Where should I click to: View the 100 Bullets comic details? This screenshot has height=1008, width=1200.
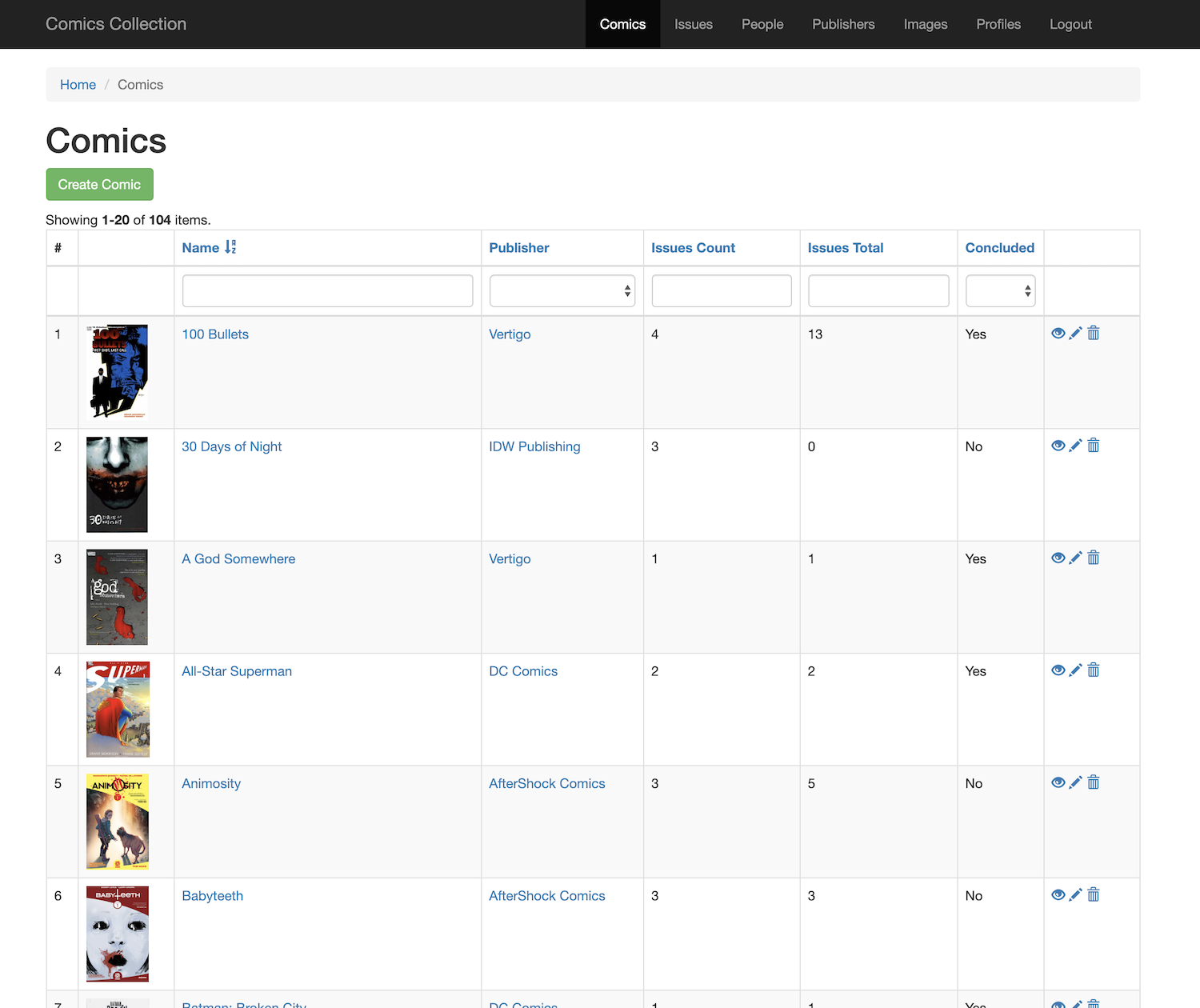click(x=1058, y=334)
